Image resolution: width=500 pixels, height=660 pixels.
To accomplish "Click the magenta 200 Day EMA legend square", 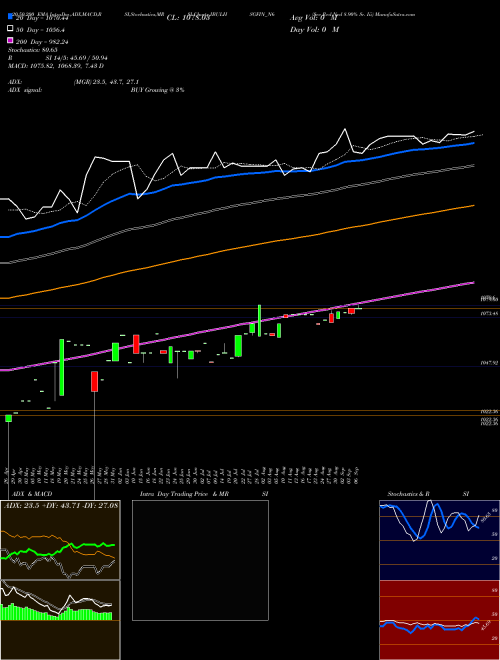I will [10, 40].
